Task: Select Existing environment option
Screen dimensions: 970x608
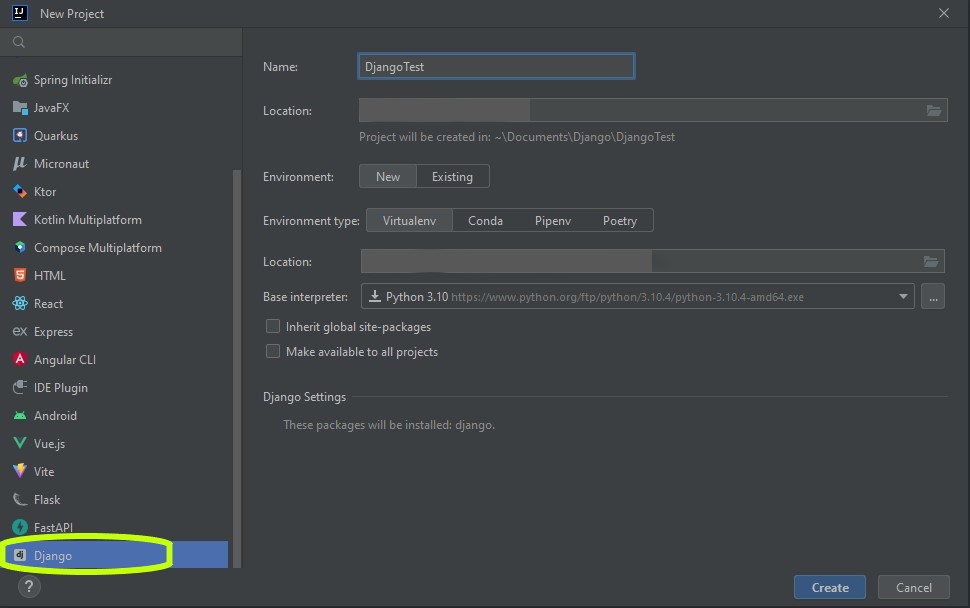Action: (452, 176)
